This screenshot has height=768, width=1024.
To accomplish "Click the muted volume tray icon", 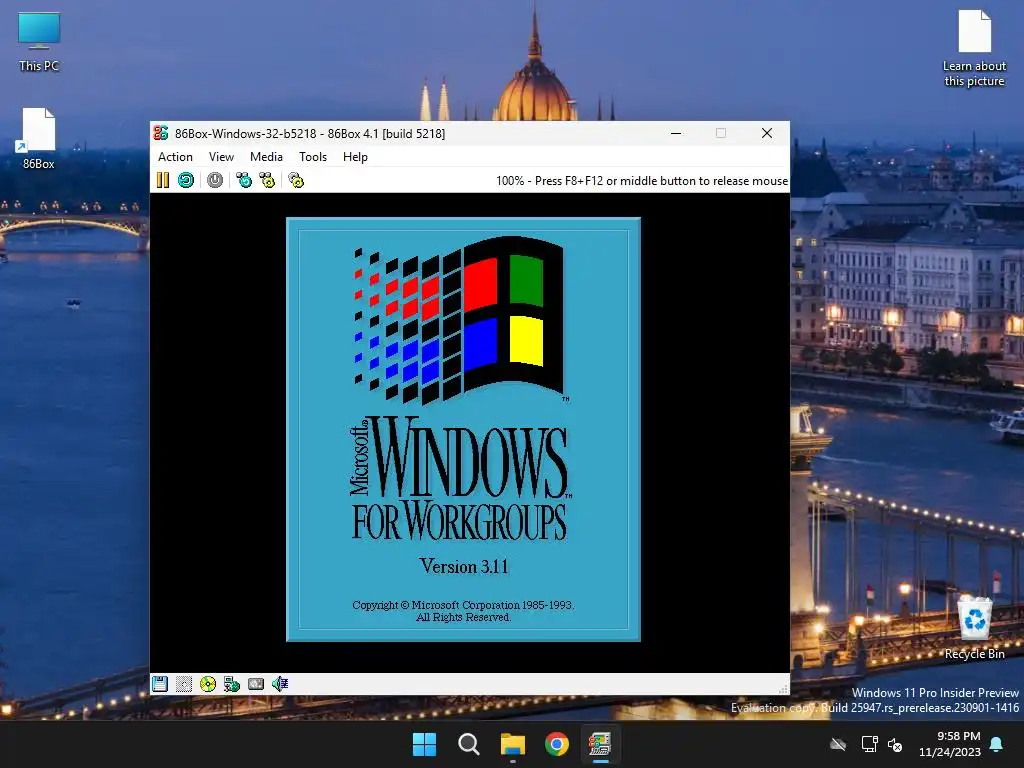I will point(895,744).
